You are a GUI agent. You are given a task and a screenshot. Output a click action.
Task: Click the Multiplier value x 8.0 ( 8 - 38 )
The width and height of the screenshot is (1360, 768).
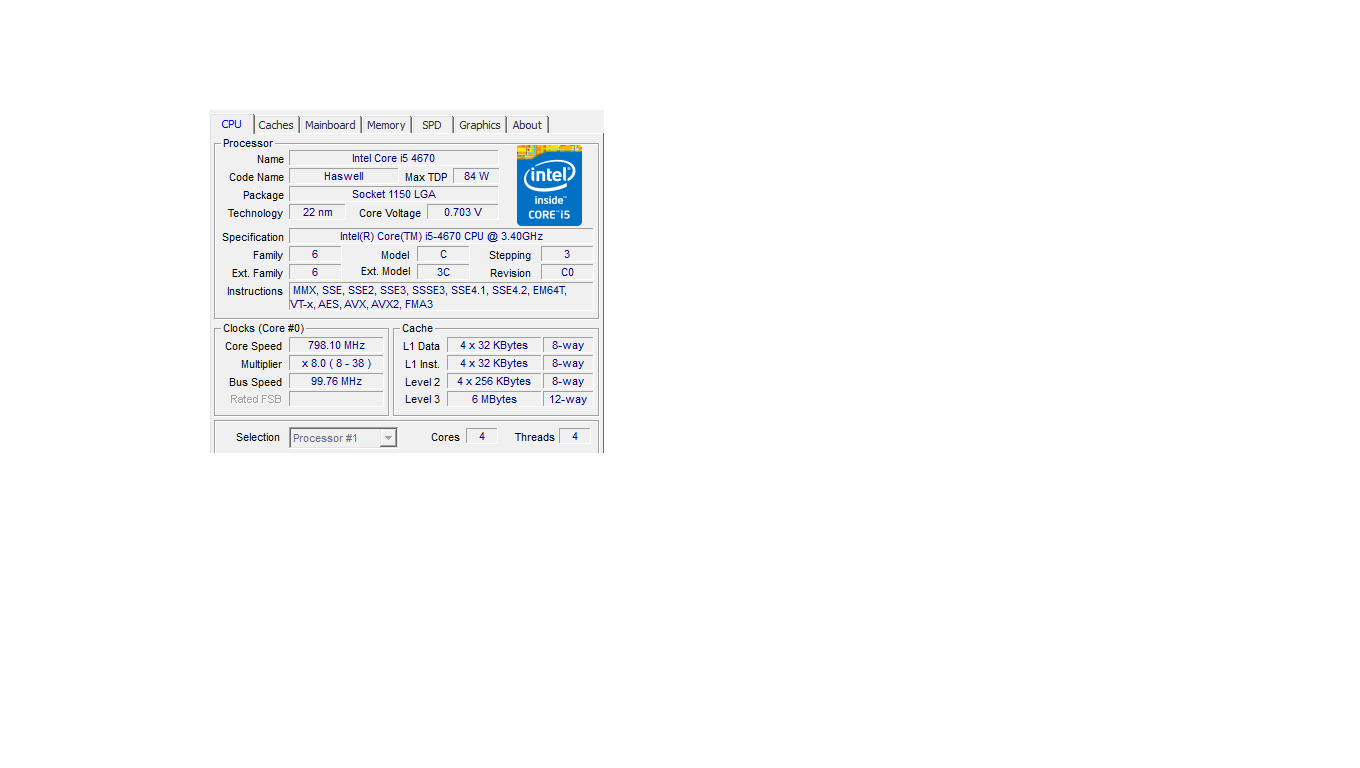pyautogui.click(x=336, y=363)
